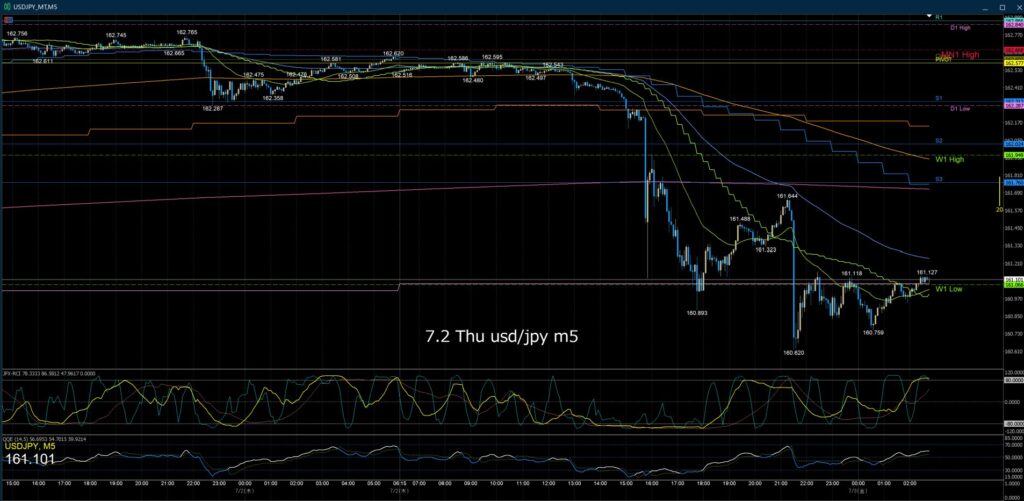Maximize the USDJPY chart window
Viewport: 1024px width, 501px height.
tap(1002, 7)
